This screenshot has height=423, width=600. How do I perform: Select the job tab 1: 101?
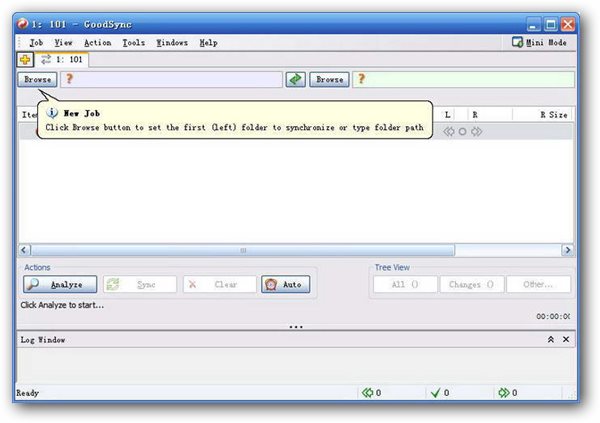pyautogui.click(x=62, y=60)
